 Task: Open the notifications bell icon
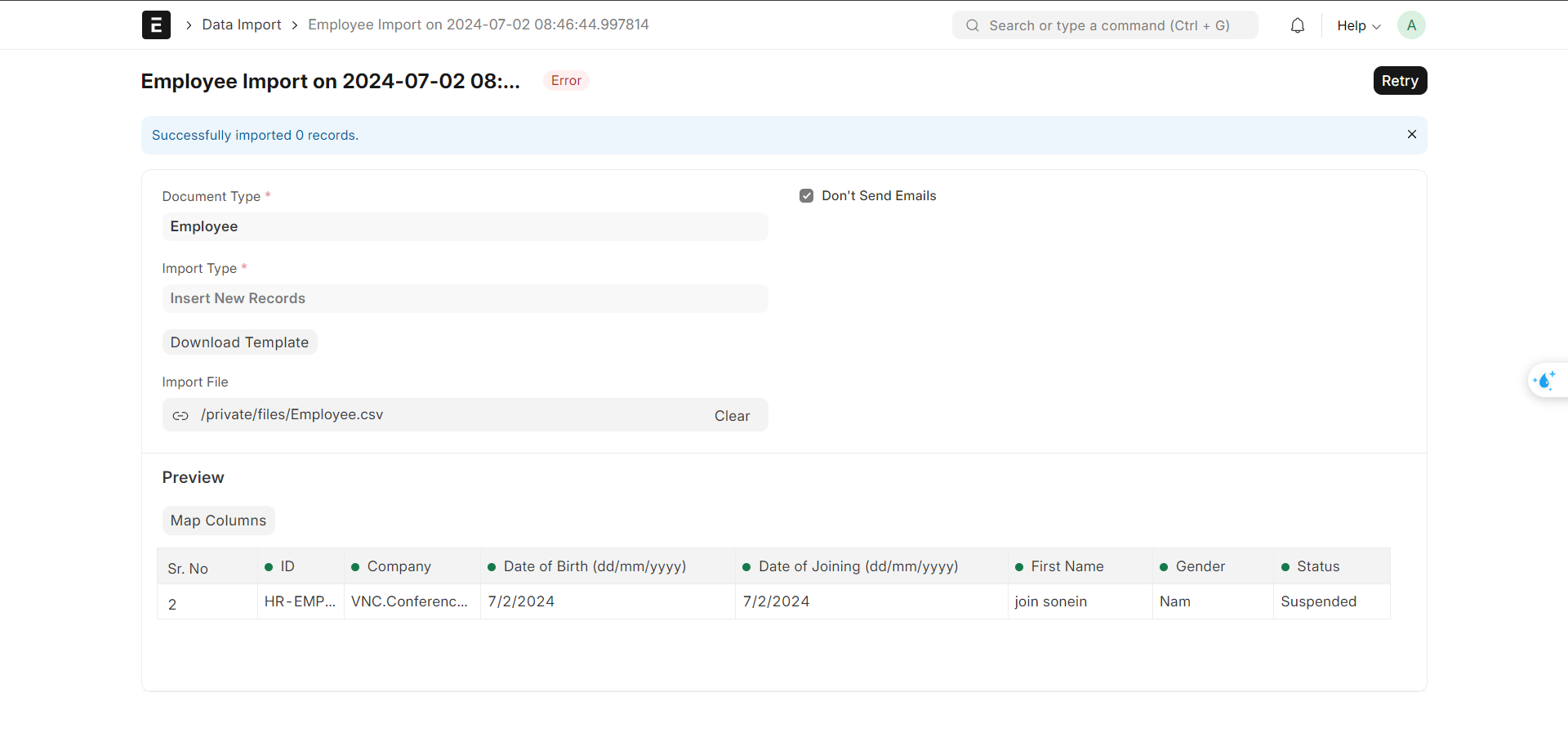(1298, 25)
